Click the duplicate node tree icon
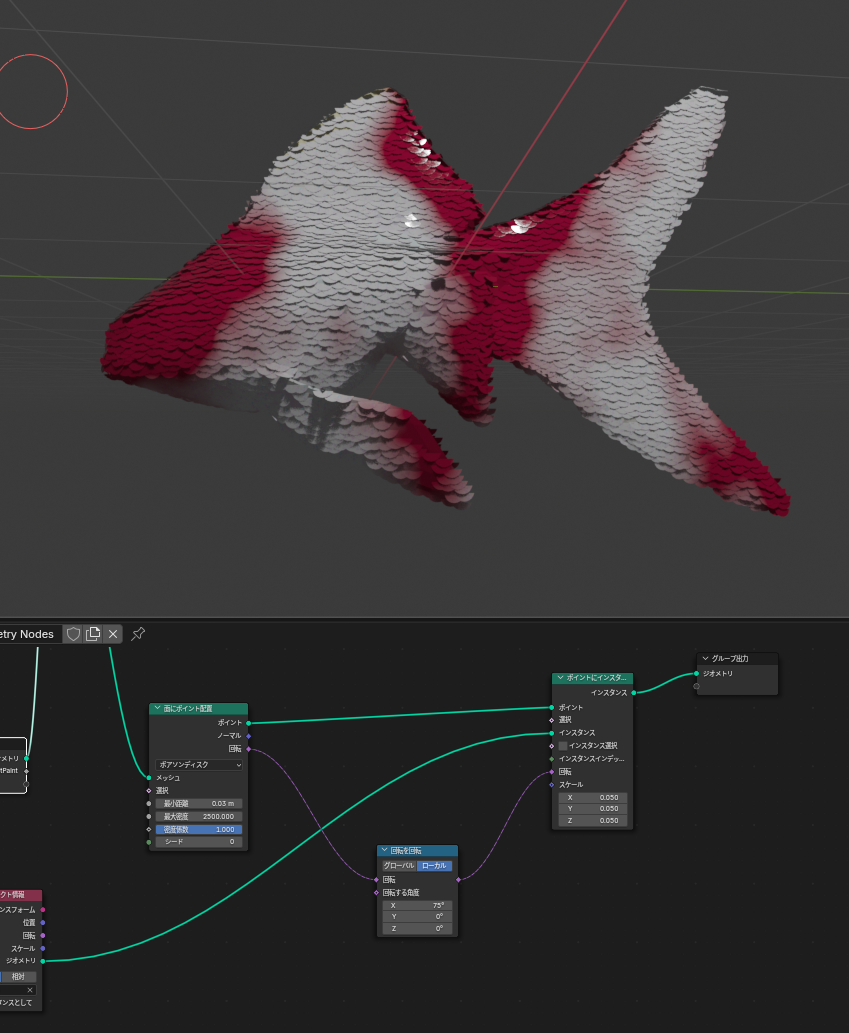The height and width of the screenshot is (1033, 849). pos(93,634)
